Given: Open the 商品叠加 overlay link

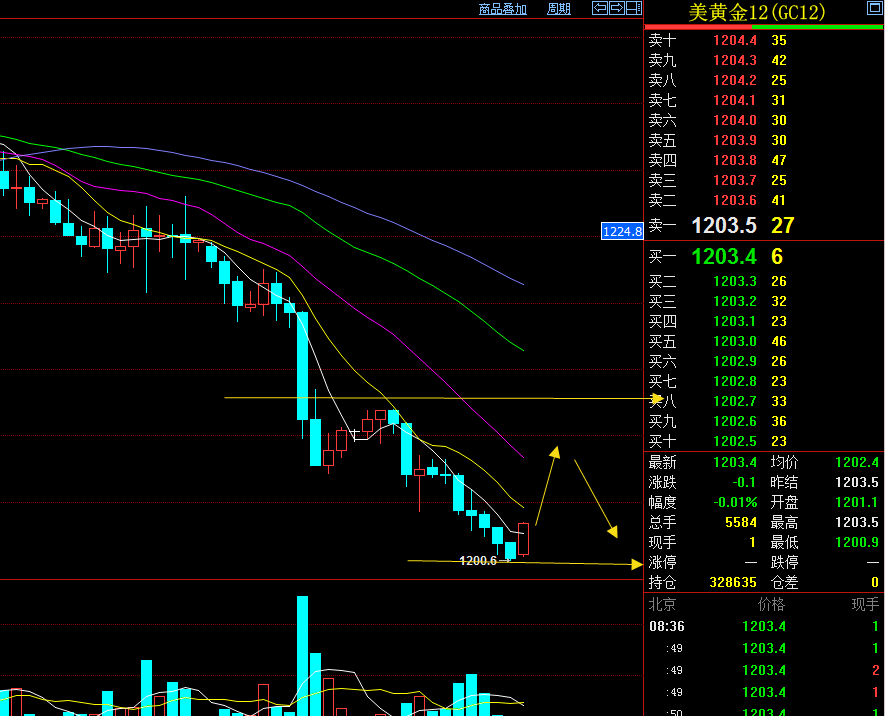Looking at the screenshot, I should pos(502,9).
